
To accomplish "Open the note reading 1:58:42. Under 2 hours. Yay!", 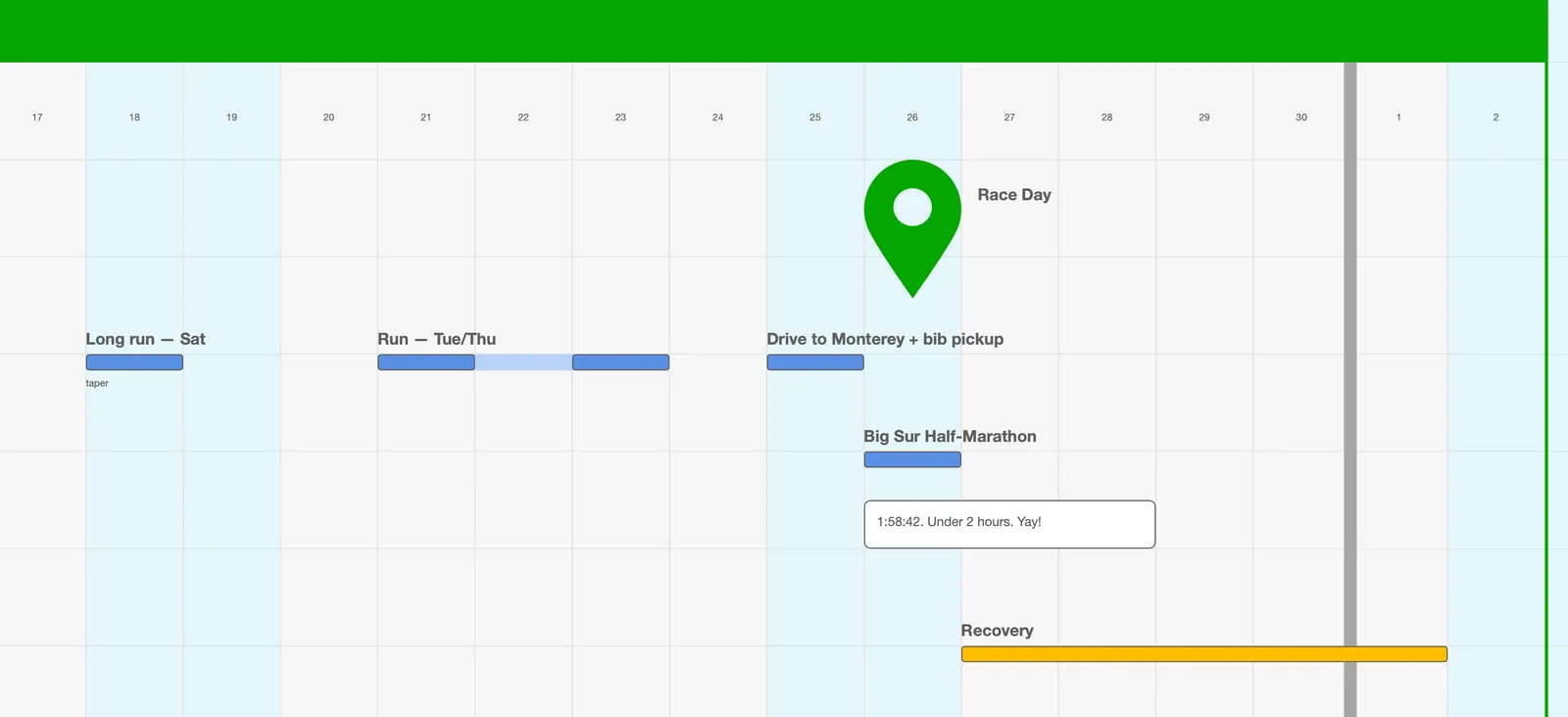I will tap(1009, 524).
